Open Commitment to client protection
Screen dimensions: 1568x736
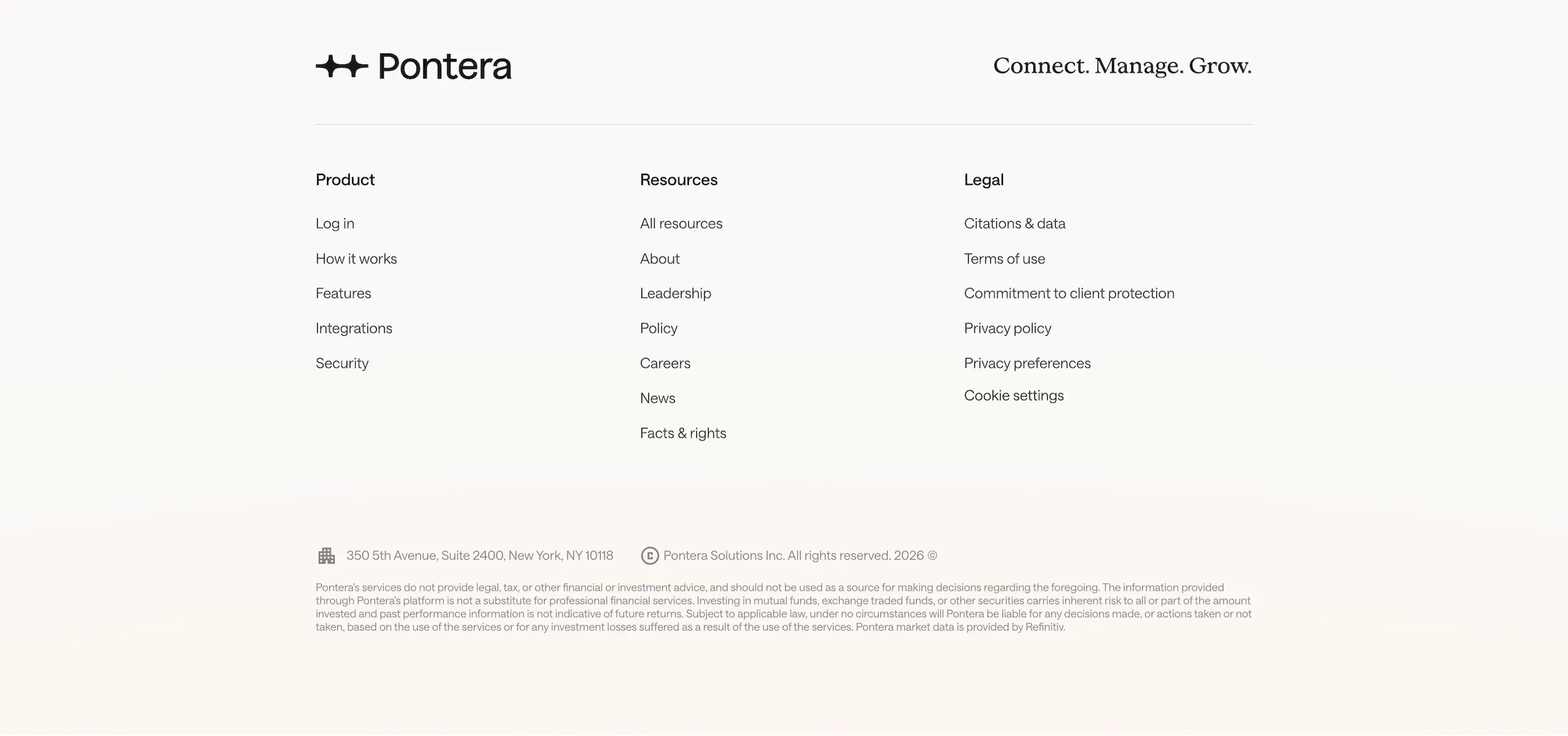[x=1069, y=293]
